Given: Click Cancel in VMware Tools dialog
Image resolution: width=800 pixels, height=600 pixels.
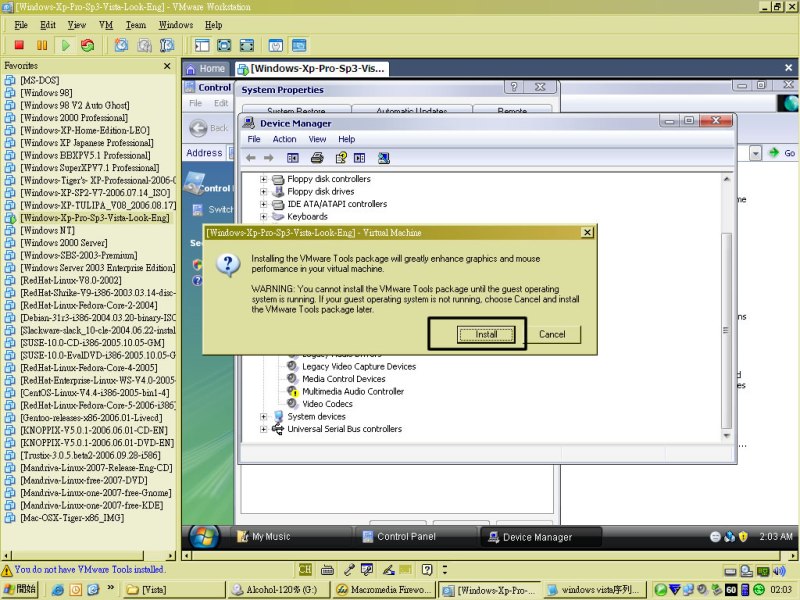Looking at the screenshot, I should [552, 335].
